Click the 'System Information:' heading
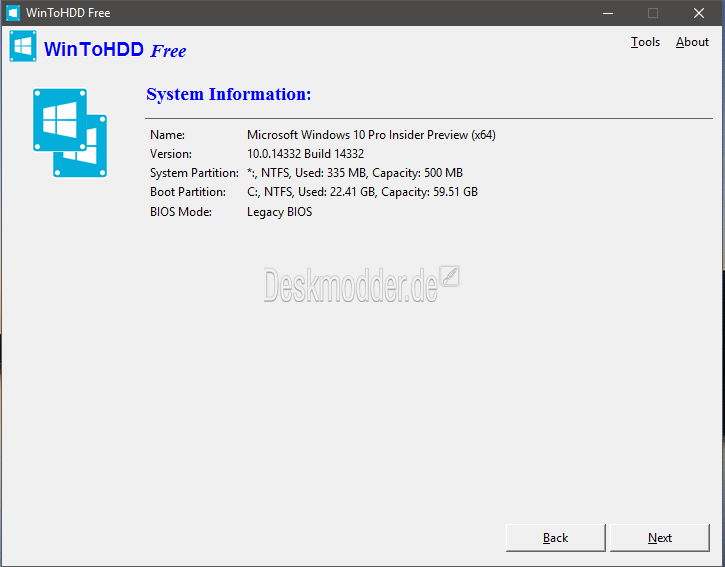725x567 pixels. click(229, 94)
